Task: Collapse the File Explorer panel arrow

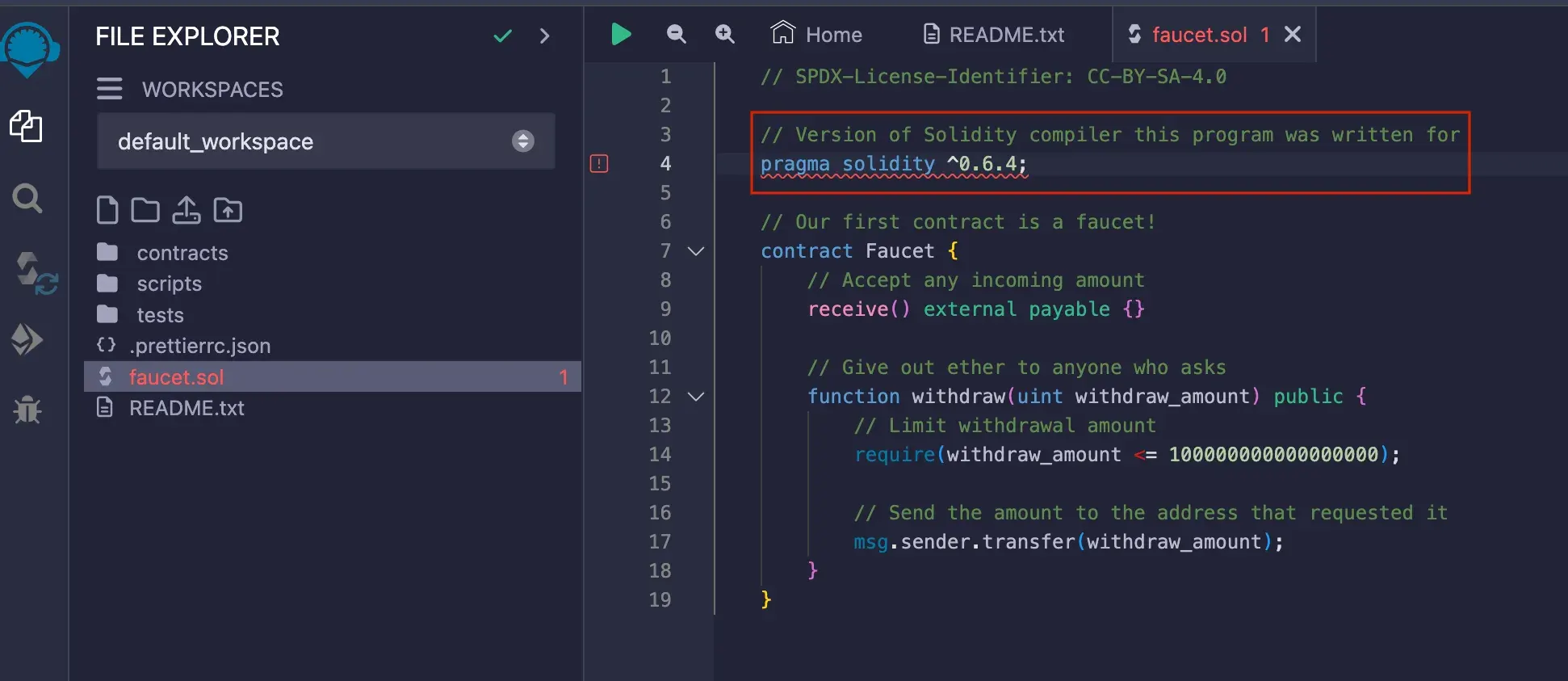Action: (544, 36)
